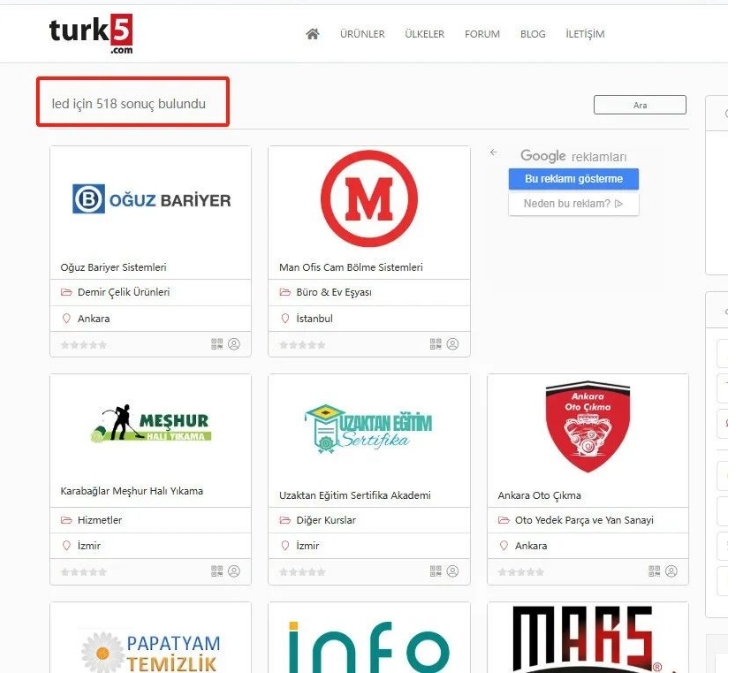Image resolution: width=742 pixels, height=673 pixels.
Task: Open Hizmetler category link
Action: (99, 520)
